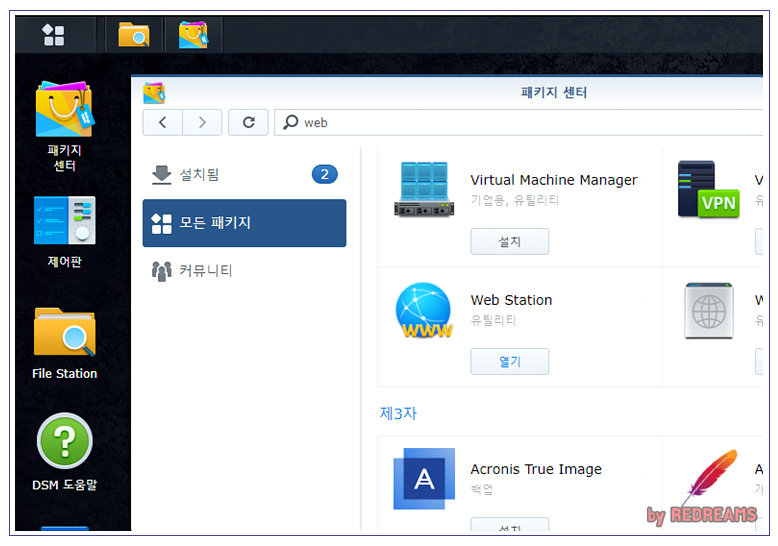Open the DSM 도움말 desktop shortcut

[x=65, y=453]
